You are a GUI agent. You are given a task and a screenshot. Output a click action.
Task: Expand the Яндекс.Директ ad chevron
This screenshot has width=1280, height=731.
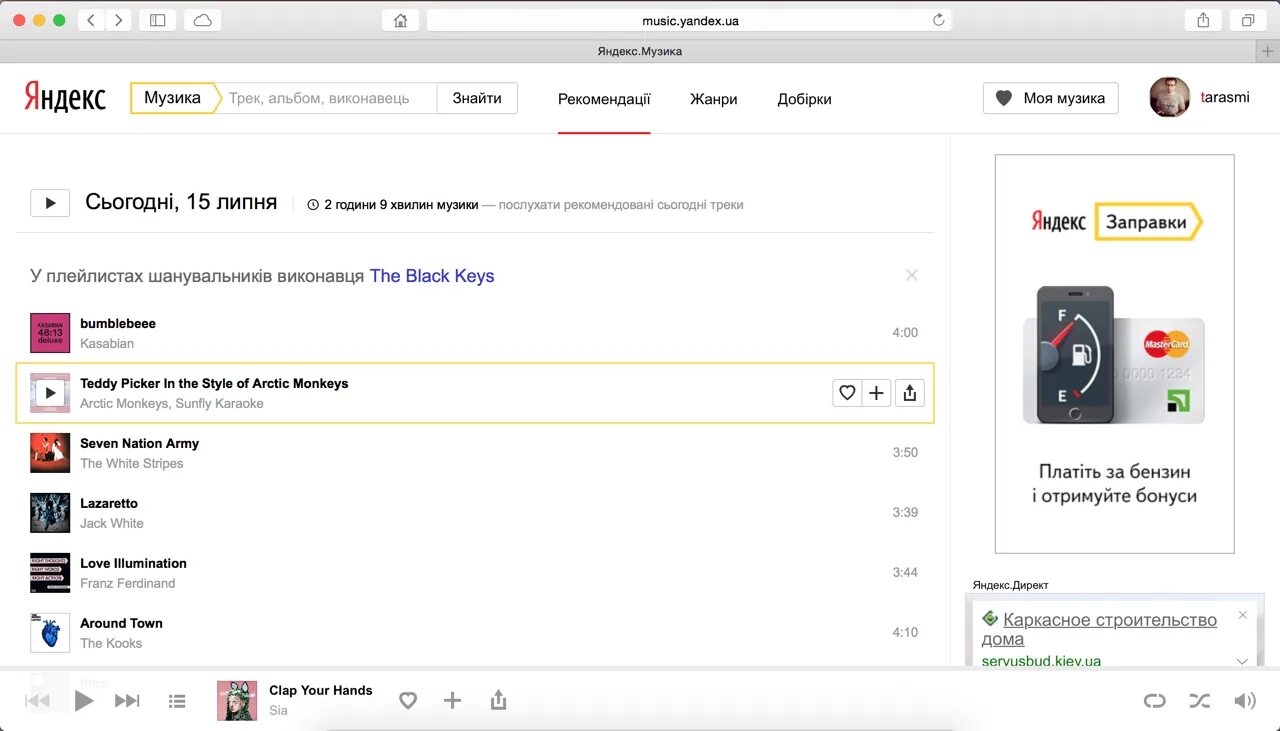(1242, 661)
